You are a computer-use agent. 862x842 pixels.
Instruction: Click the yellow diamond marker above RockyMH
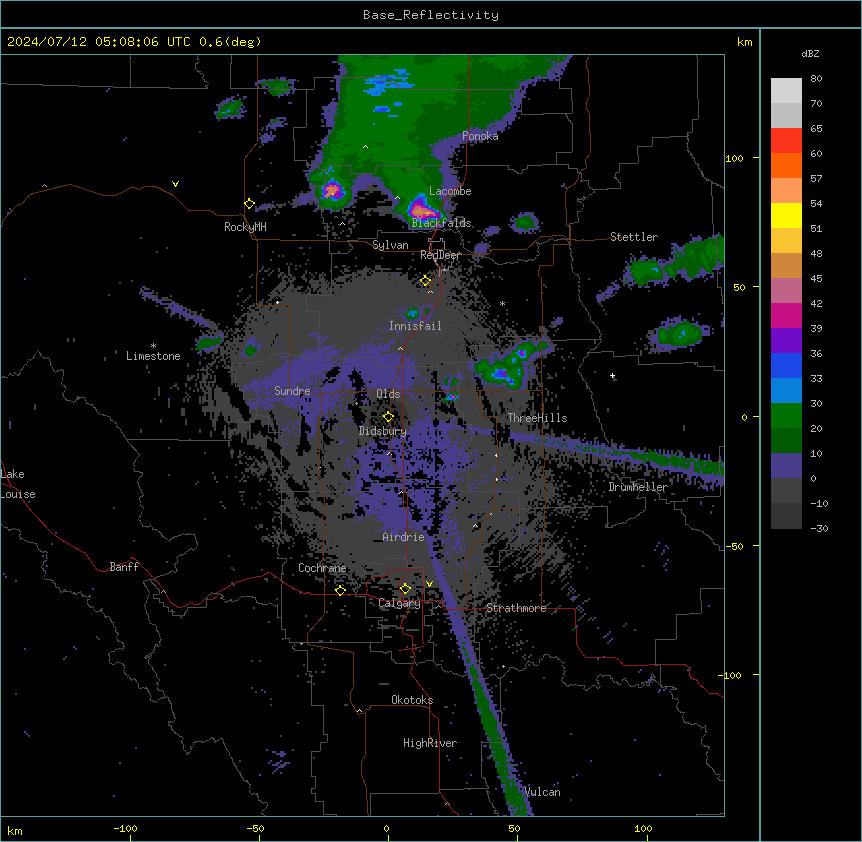[x=250, y=204]
